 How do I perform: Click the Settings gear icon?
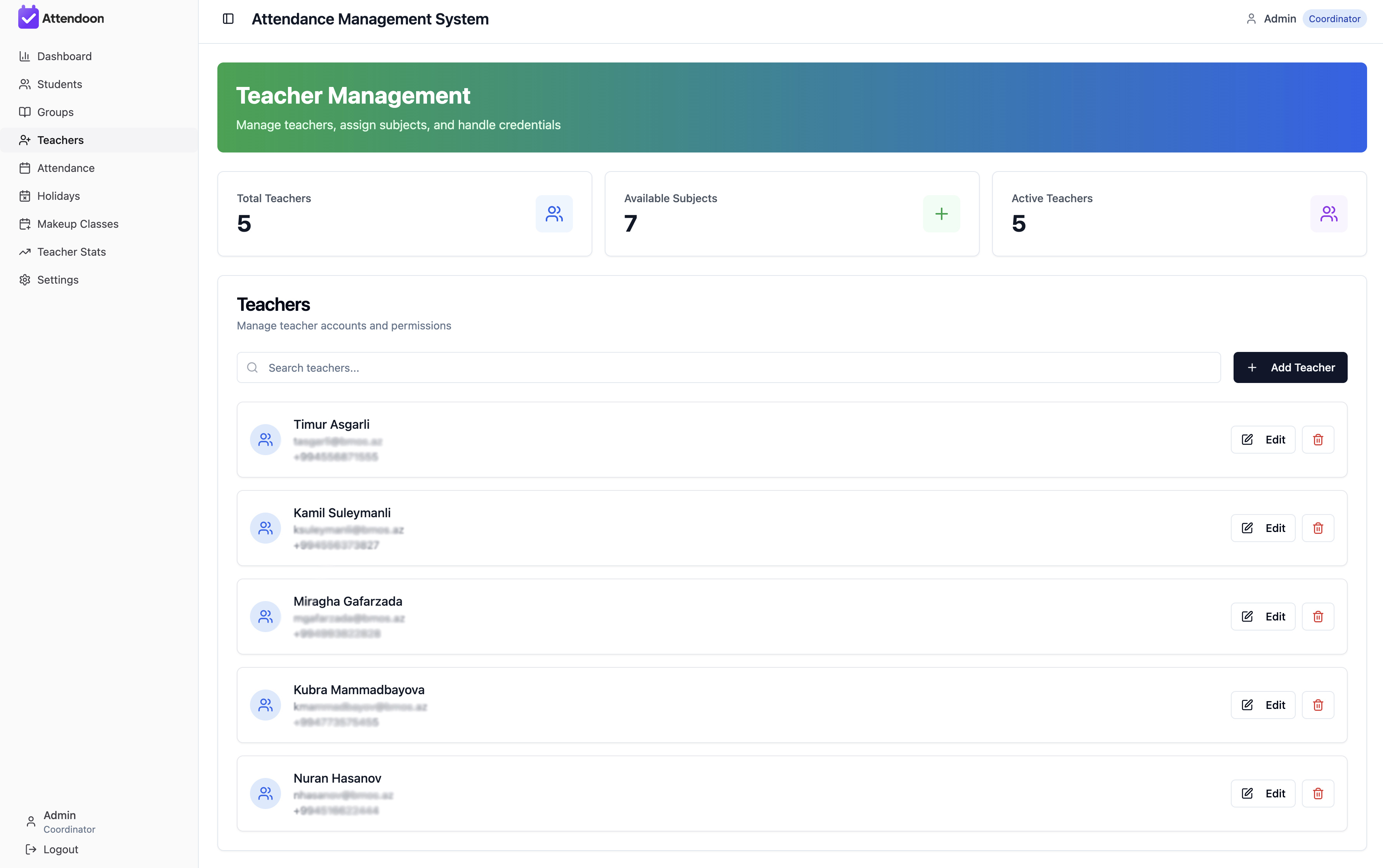coord(25,280)
